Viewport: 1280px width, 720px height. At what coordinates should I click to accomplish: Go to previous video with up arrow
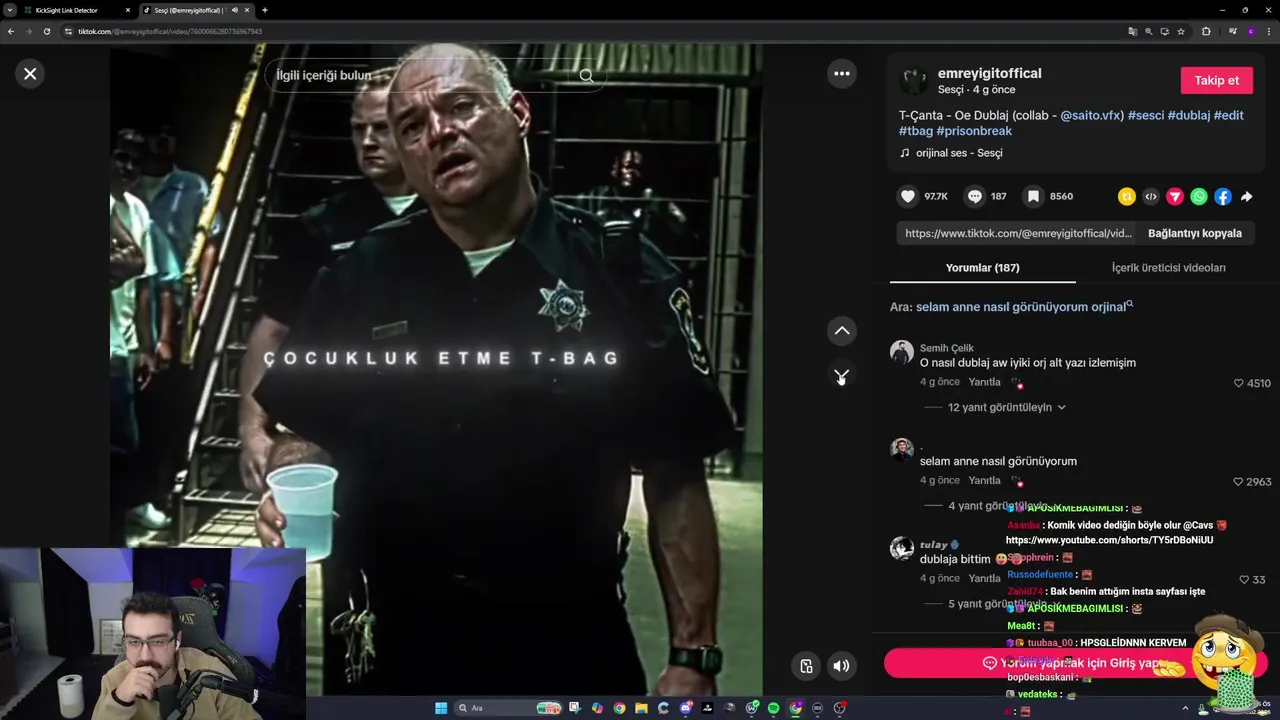pyautogui.click(x=842, y=330)
